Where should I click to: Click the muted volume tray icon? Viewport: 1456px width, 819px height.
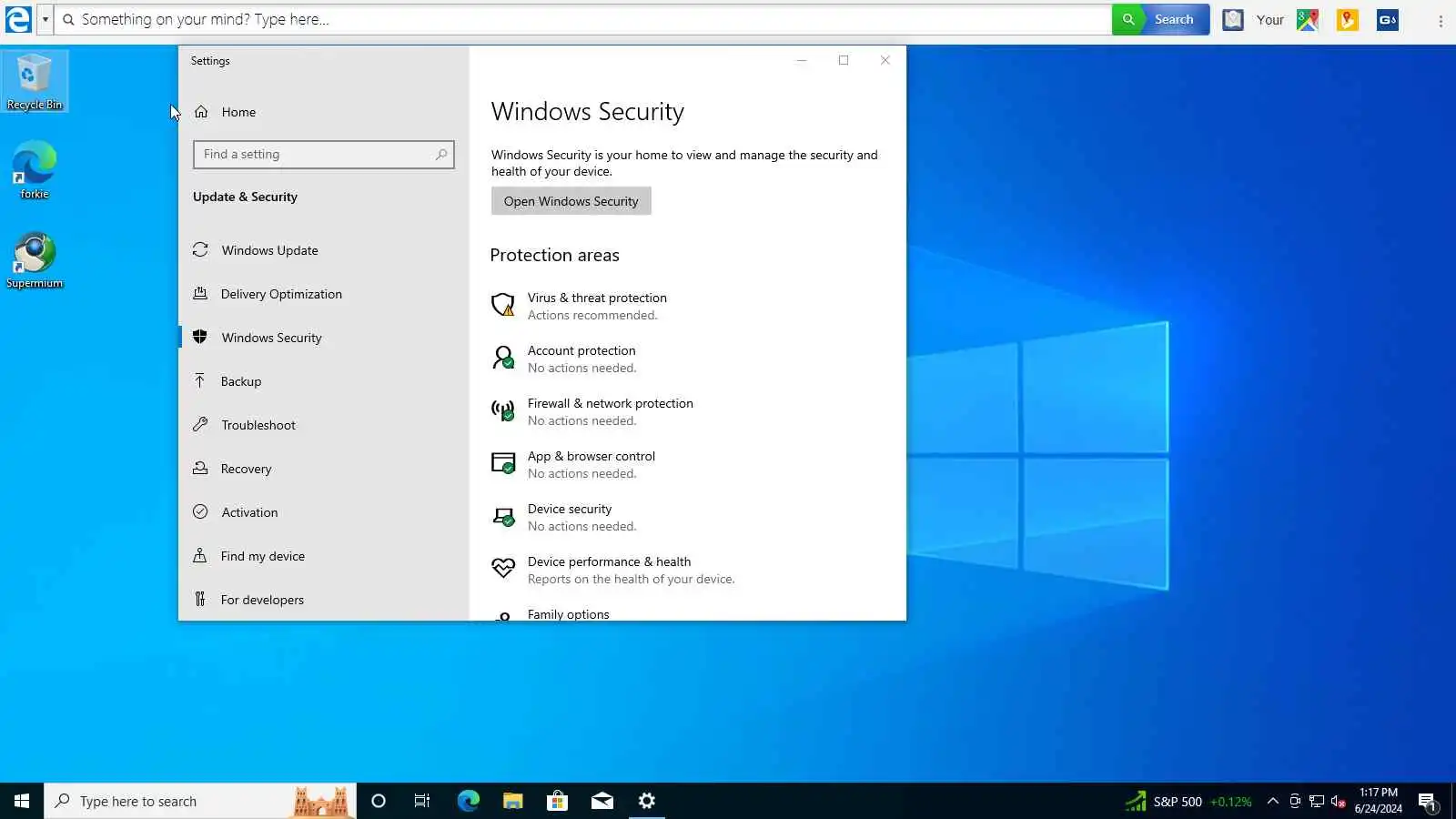click(1339, 801)
